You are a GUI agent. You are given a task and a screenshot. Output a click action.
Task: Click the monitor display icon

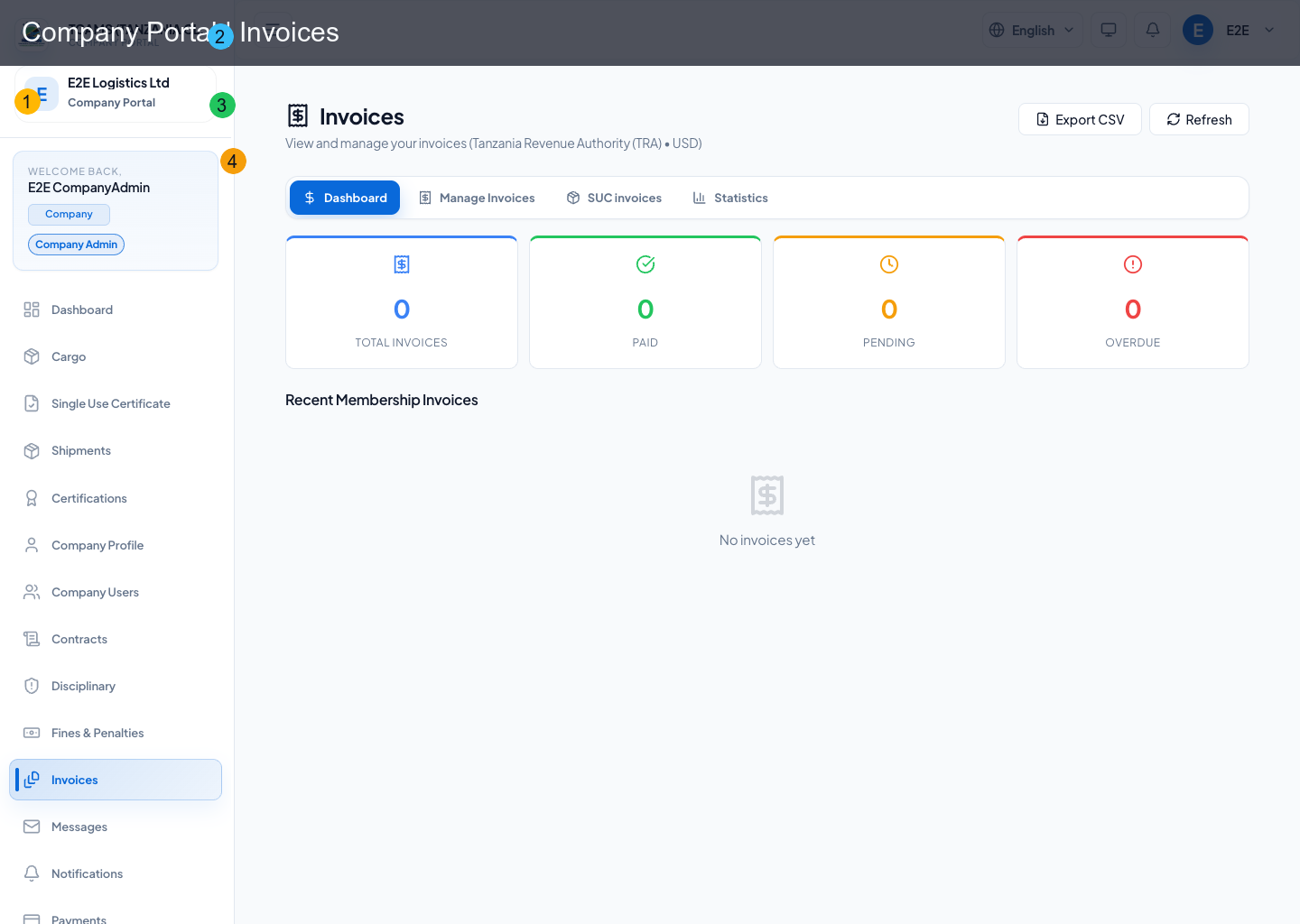[1109, 30]
